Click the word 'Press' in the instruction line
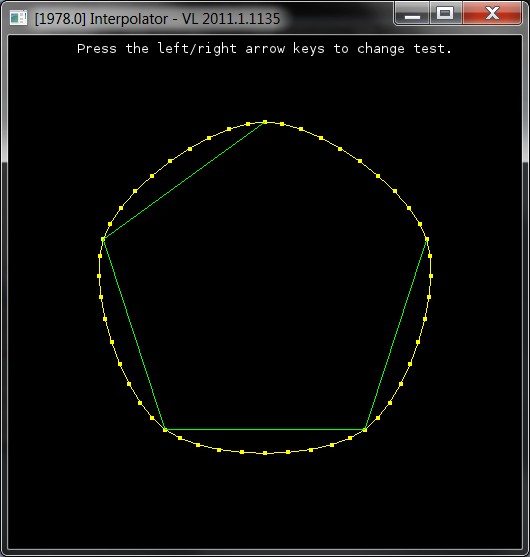The width and height of the screenshot is (530, 557). click(97, 49)
